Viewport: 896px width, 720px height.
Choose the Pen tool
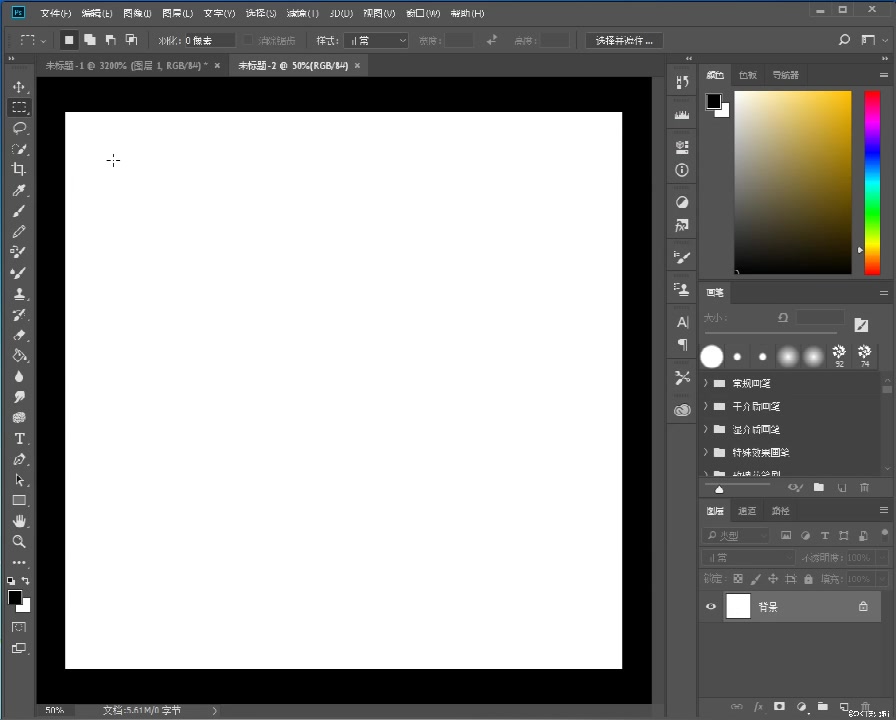pyautogui.click(x=19, y=459)
